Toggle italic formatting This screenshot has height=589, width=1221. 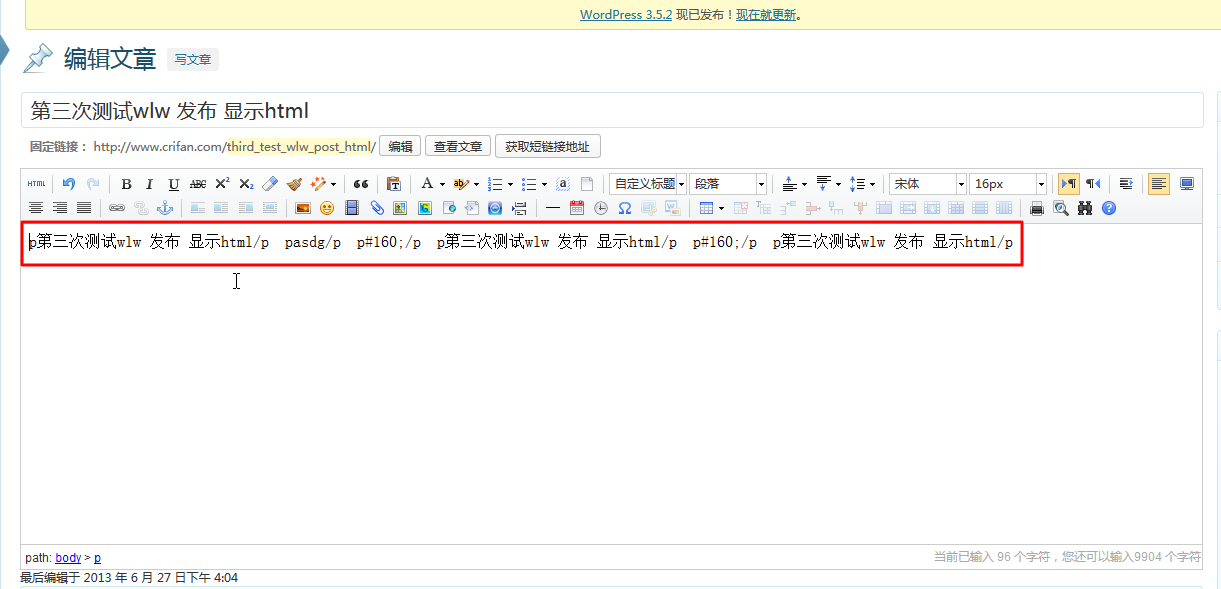[149, 184]
